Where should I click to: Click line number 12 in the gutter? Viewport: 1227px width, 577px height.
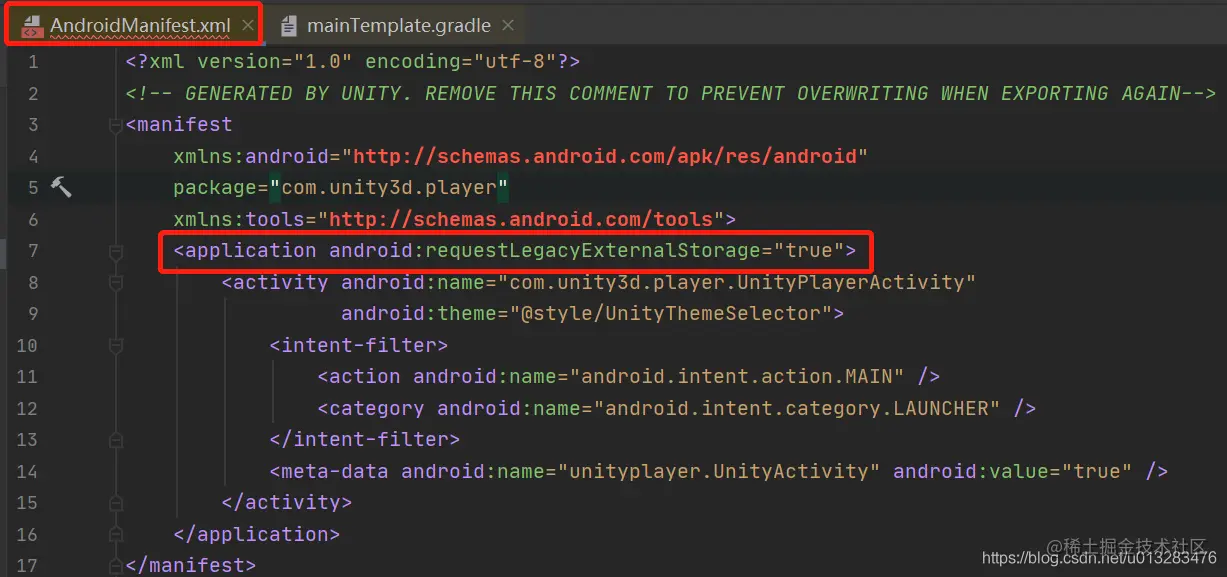(x=27, y=408)
